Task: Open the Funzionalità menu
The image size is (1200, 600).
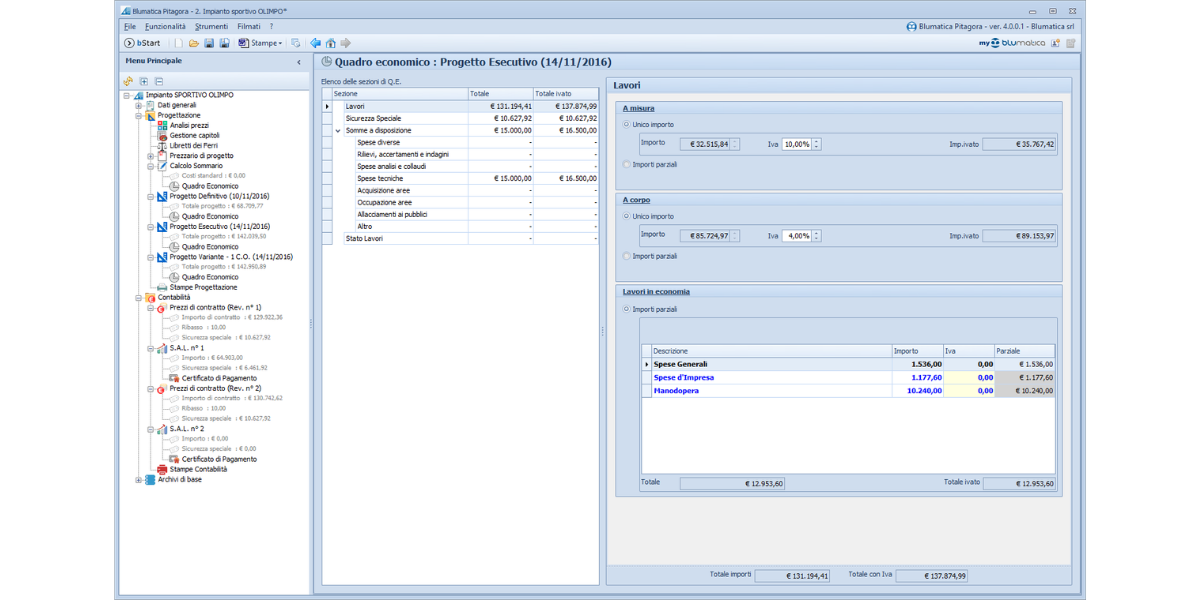Action: (x=165, y=26)
